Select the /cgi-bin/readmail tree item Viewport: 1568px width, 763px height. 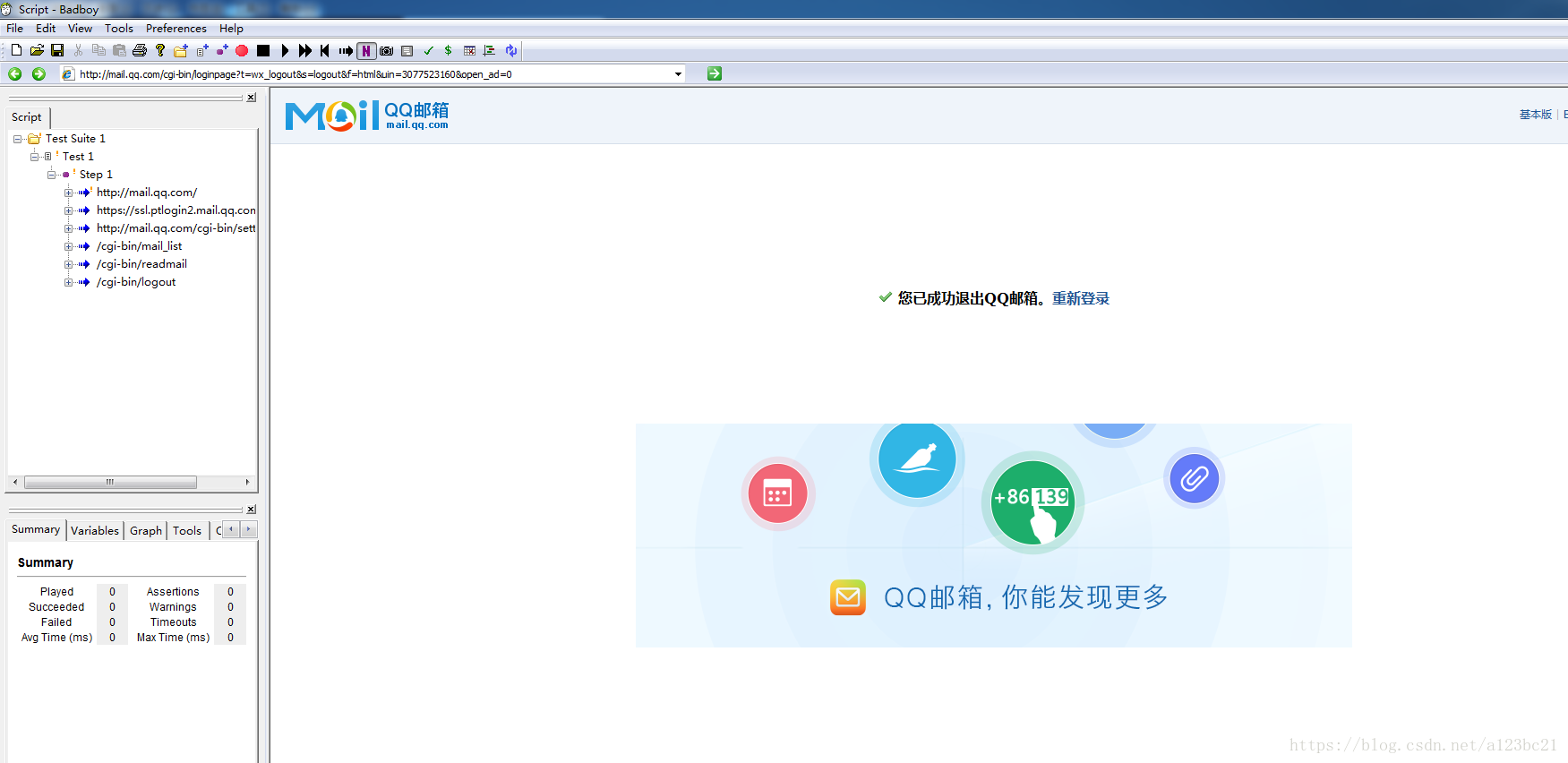tap(141, 264)
